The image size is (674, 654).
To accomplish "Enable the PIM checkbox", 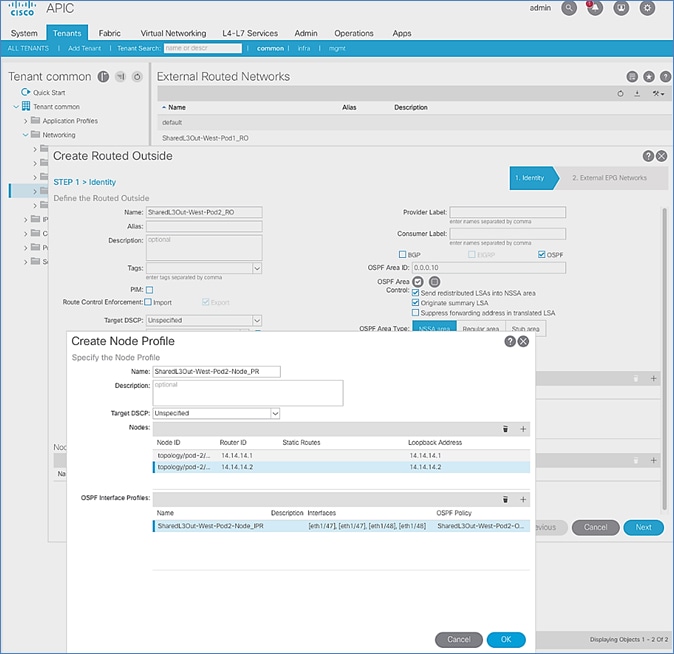I will point(150,290).
